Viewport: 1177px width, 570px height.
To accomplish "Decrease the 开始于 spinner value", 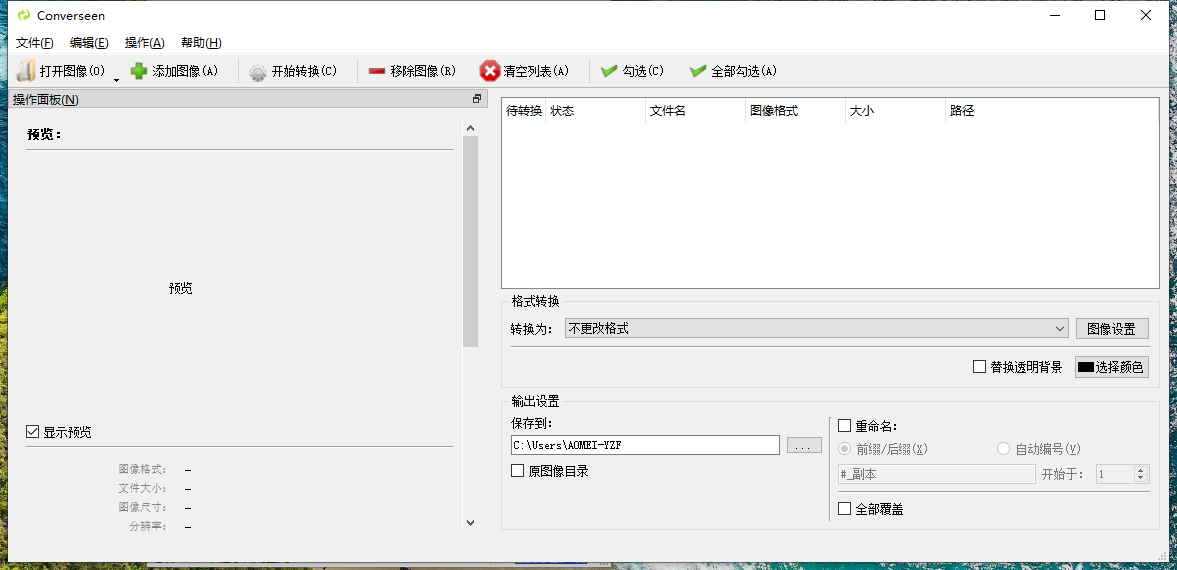I will click(x=1141, y=478).
